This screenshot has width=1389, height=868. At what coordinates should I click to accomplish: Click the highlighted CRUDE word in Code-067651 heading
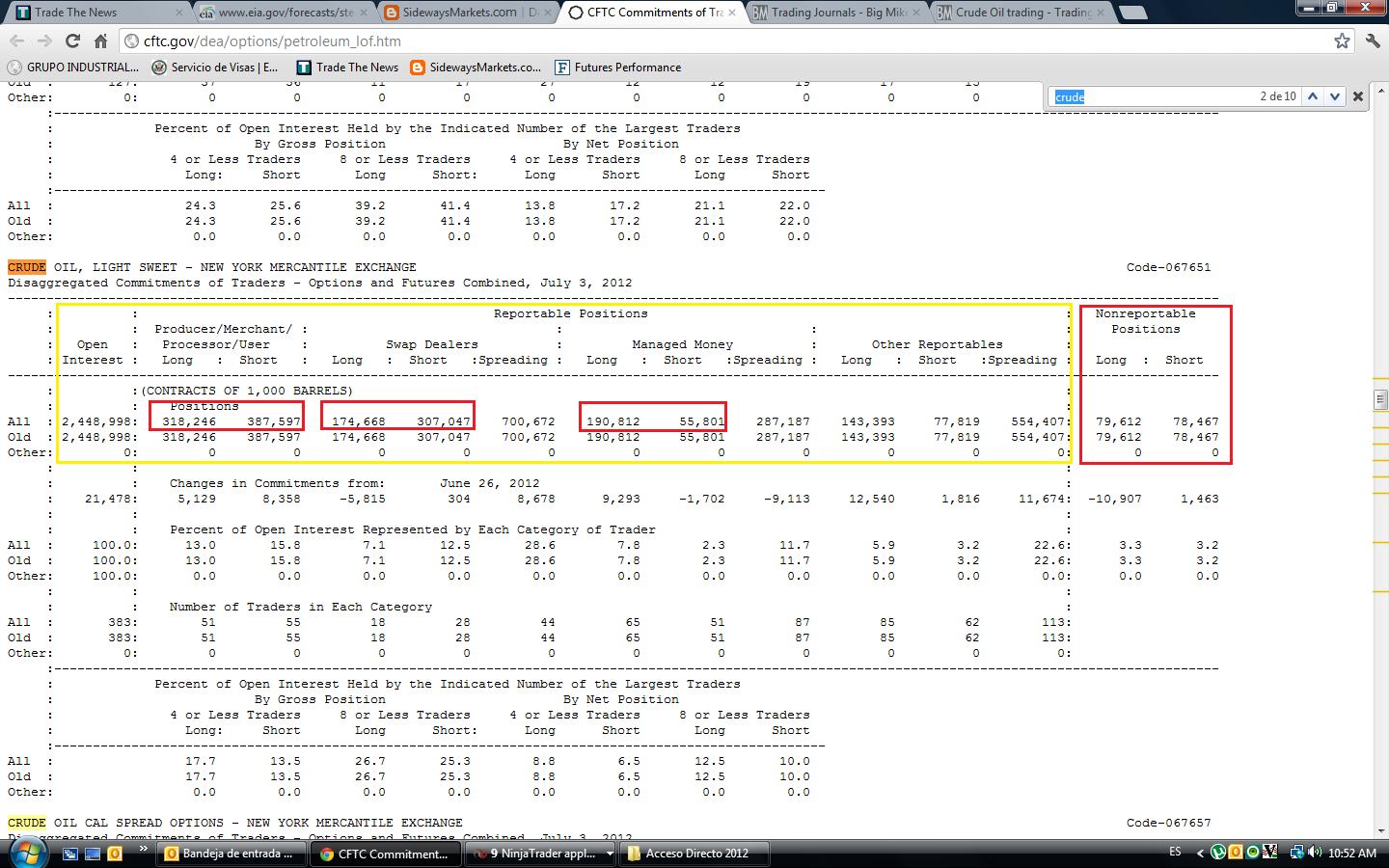click(27, 267)
